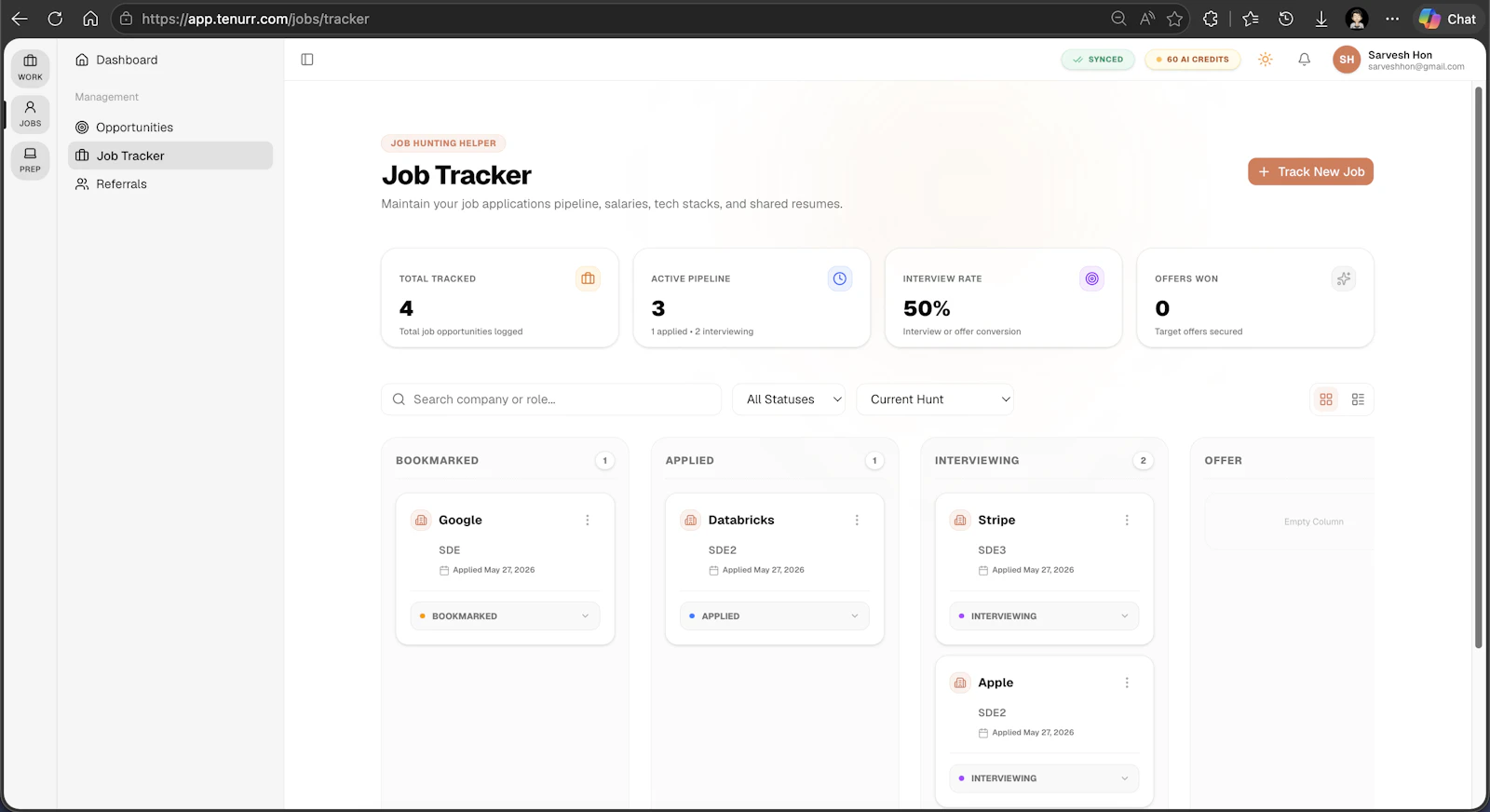Open the All Statuses filter dropdown
The height and width of the screenshot is (812, 1490).
click(x=789, y=399)
